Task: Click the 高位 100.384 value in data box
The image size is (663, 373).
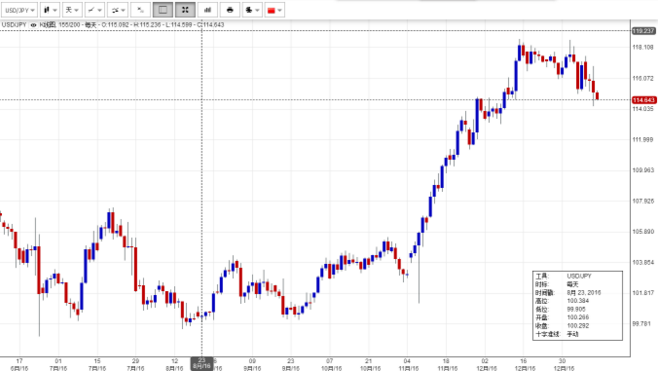Action: tap(578, 301)
